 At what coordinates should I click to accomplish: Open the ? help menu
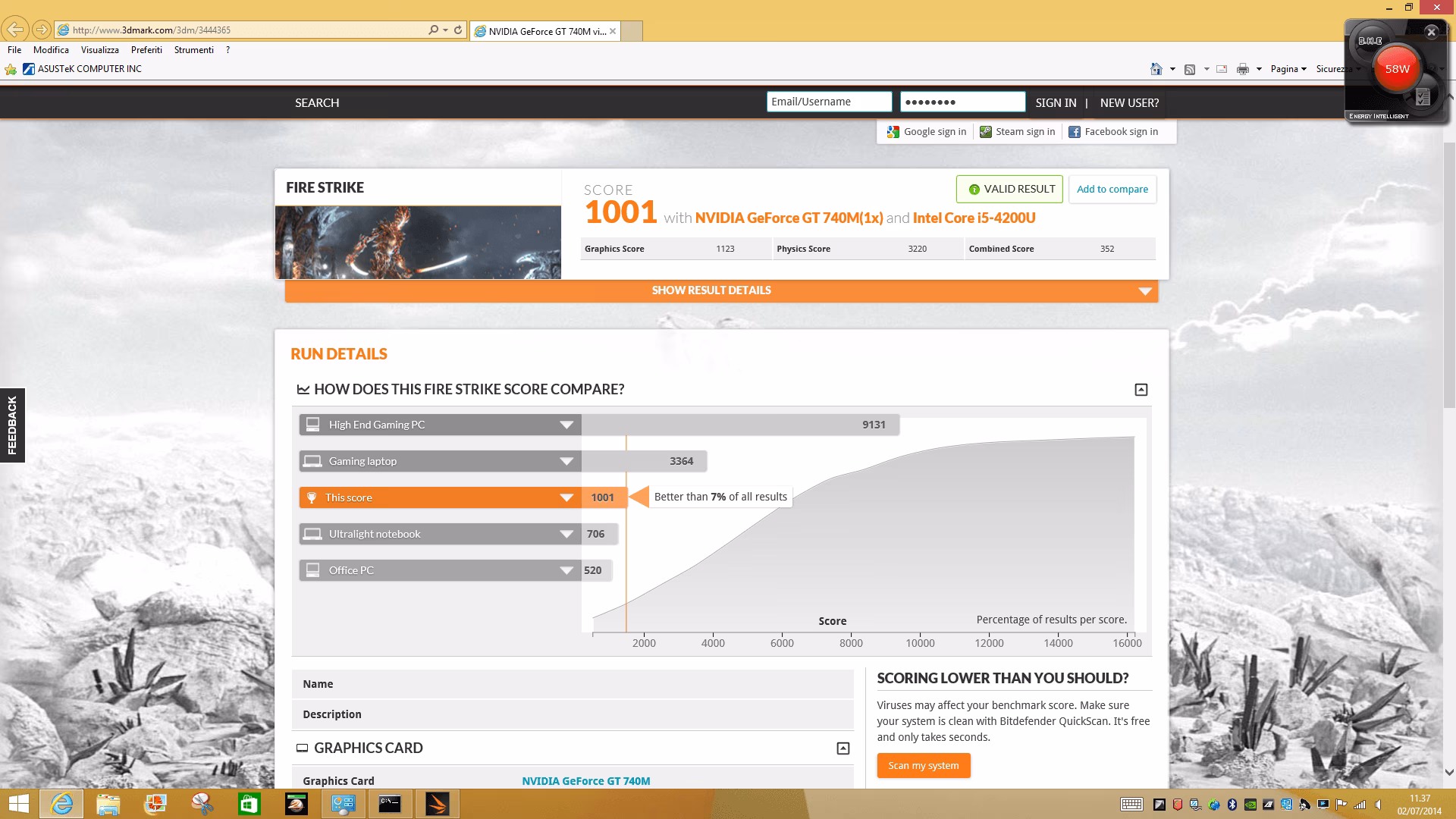tap(227, 50)
